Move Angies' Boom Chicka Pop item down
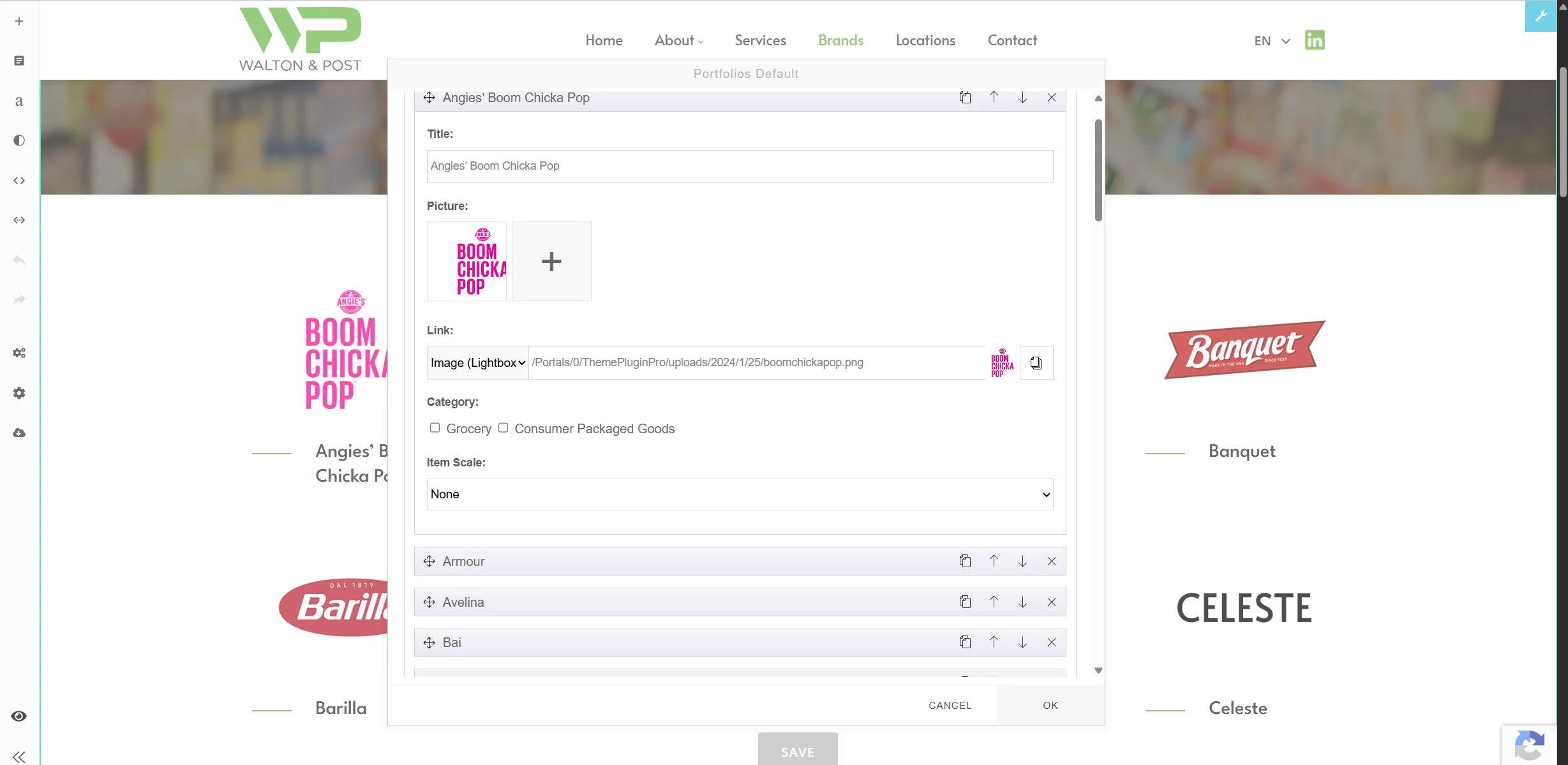This screenshot has width=1568, height=765. pyautogui.click(x=1022, y=98)
